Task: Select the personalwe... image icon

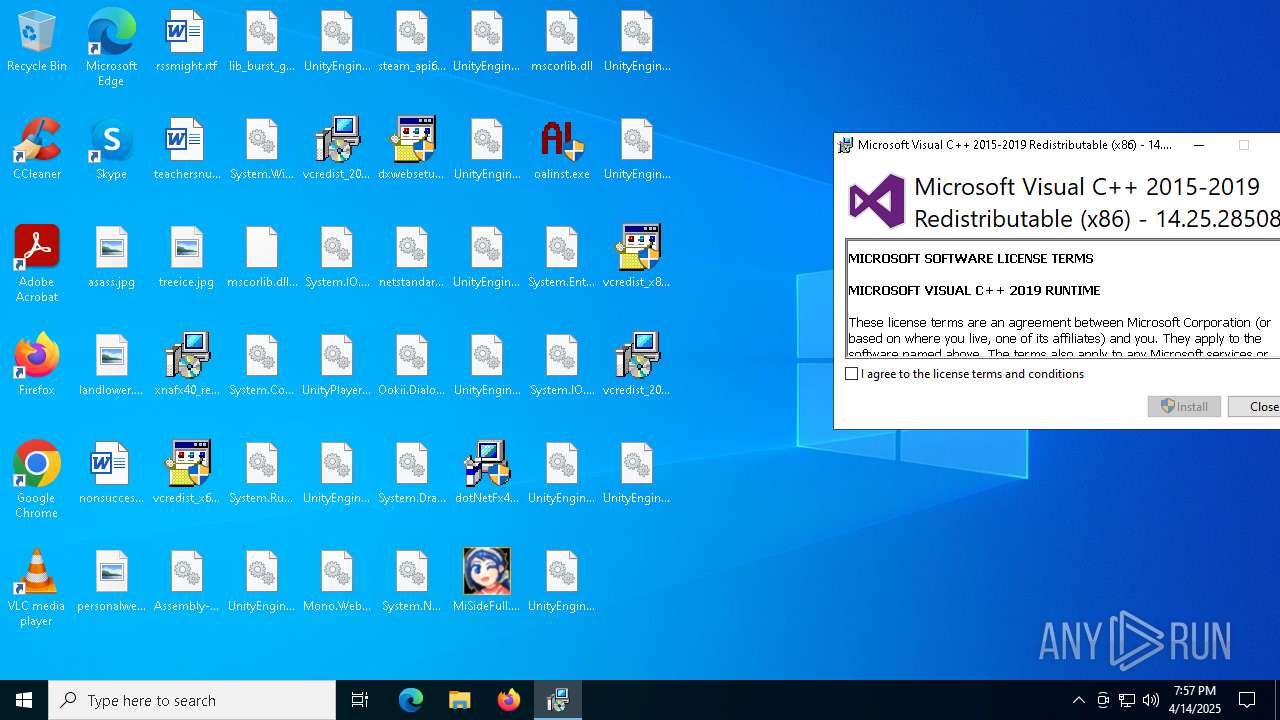Action: point(111,582)
